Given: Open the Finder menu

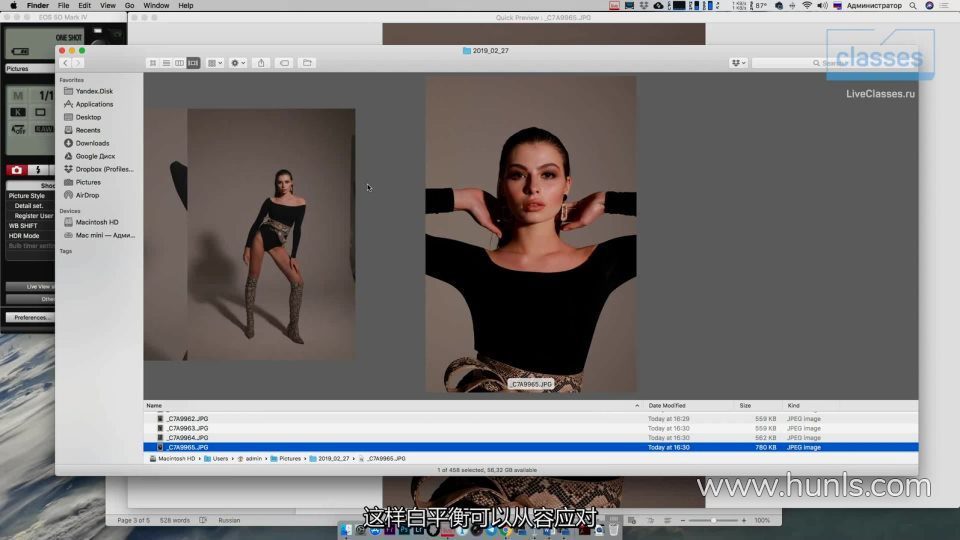Looking at the screenshot, I should coord(37,6).
